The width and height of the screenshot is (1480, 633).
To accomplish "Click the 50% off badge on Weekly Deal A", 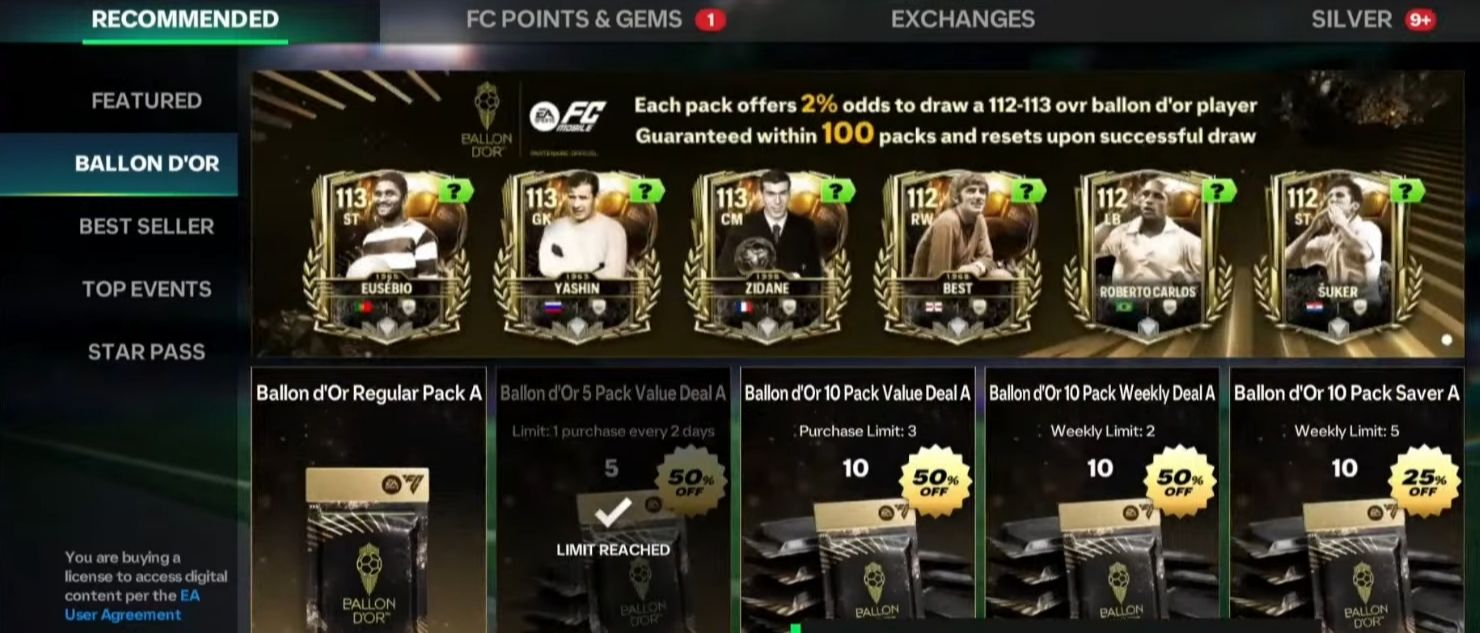I will pos(1179,481).
